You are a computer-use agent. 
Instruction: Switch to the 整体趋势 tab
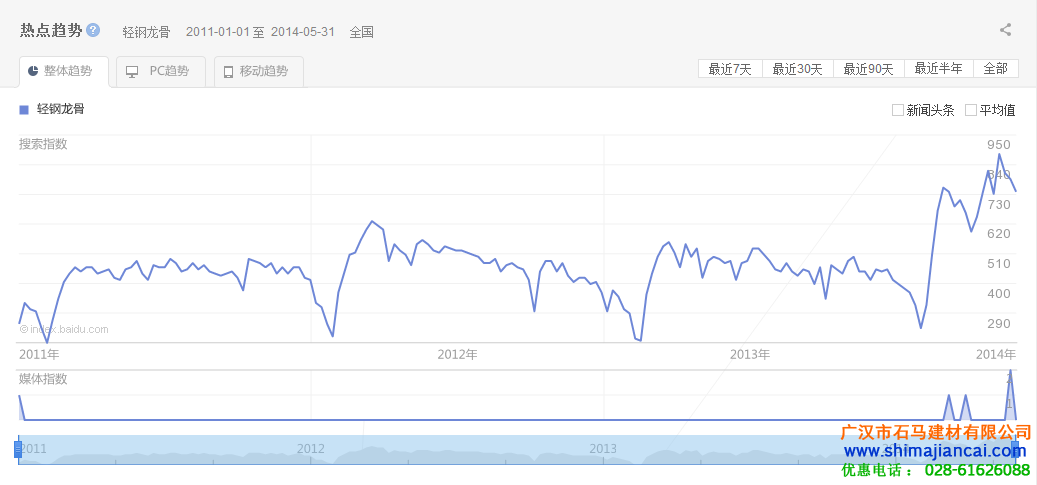coord(63,71)
